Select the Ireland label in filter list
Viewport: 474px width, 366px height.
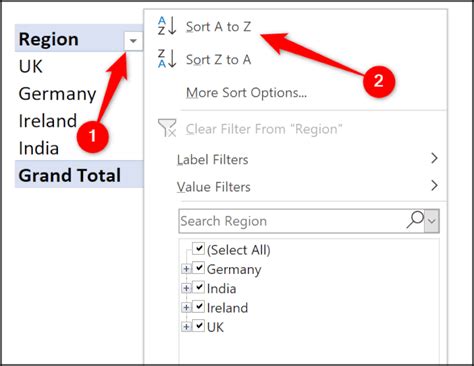point(227,308)
